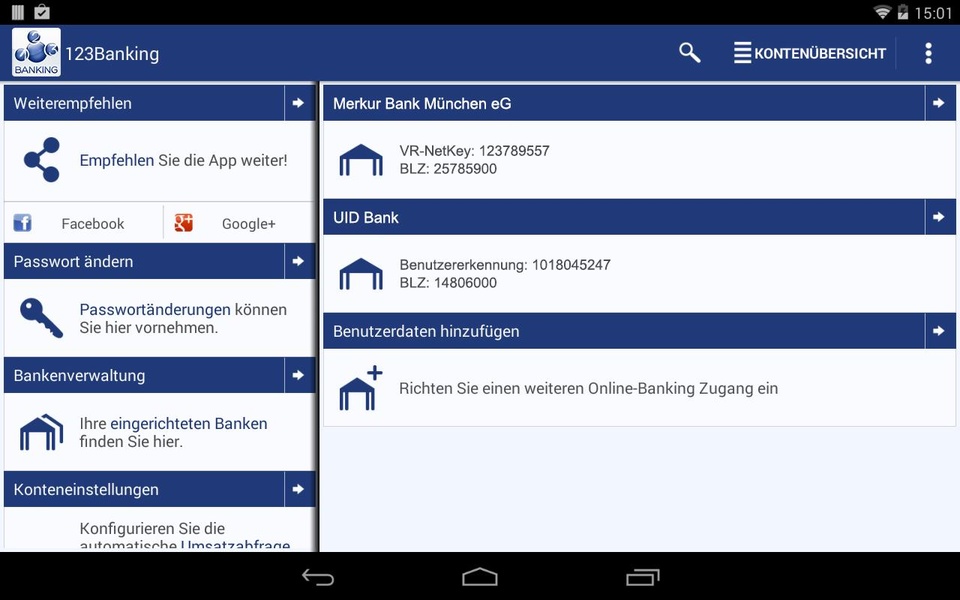Share via Facebook label
960x600 pixels.
92,224
